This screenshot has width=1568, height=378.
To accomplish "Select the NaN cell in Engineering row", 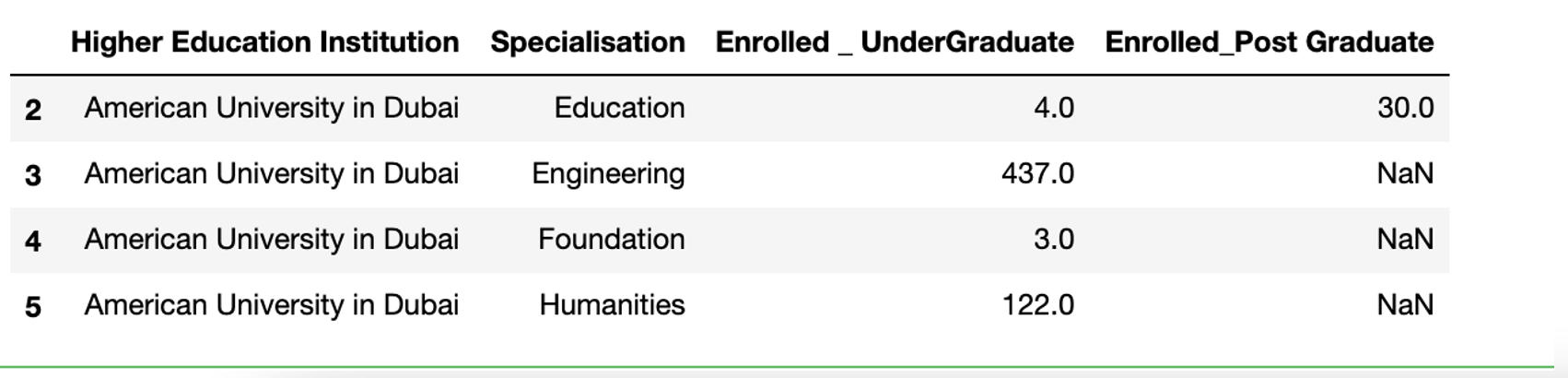I will (x=1405, y=174).
